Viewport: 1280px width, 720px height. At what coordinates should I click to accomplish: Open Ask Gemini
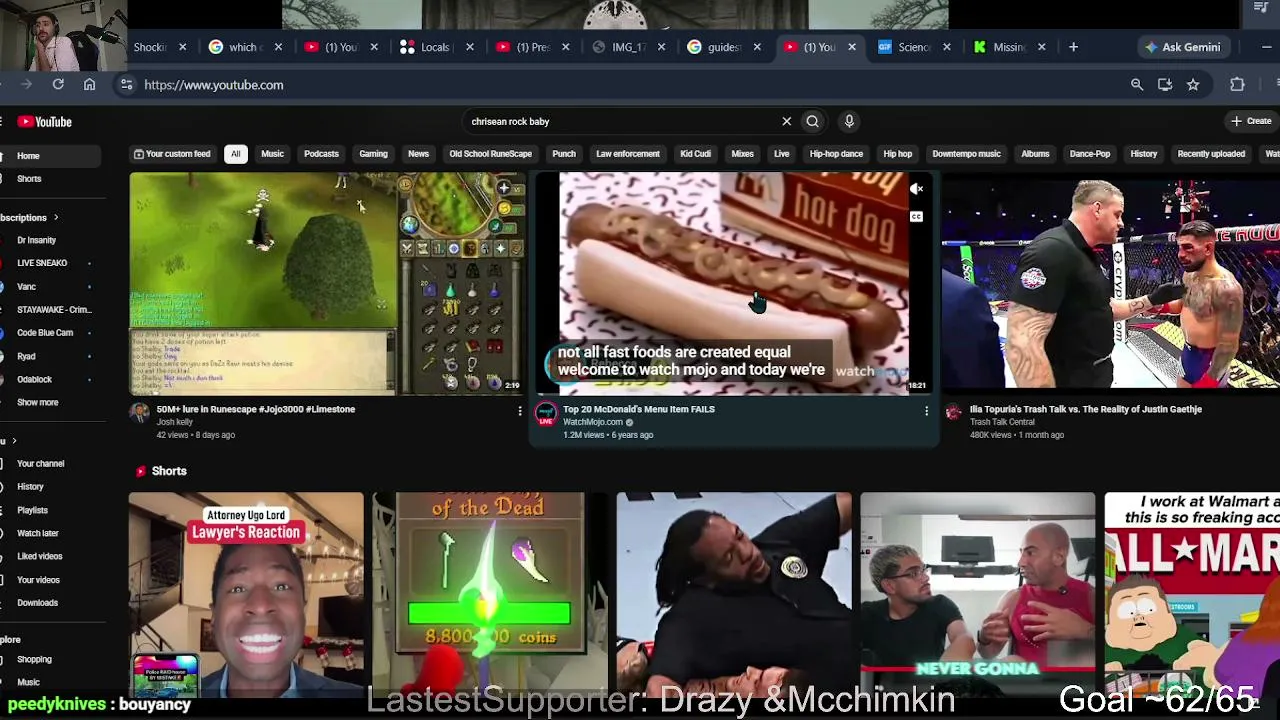tap(1183, 47)
